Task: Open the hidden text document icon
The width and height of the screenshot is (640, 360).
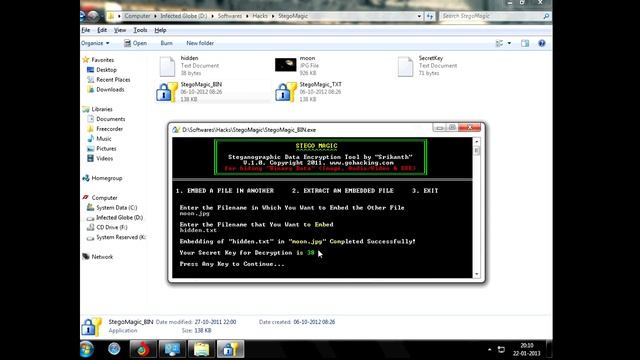Action: (167, 66)
